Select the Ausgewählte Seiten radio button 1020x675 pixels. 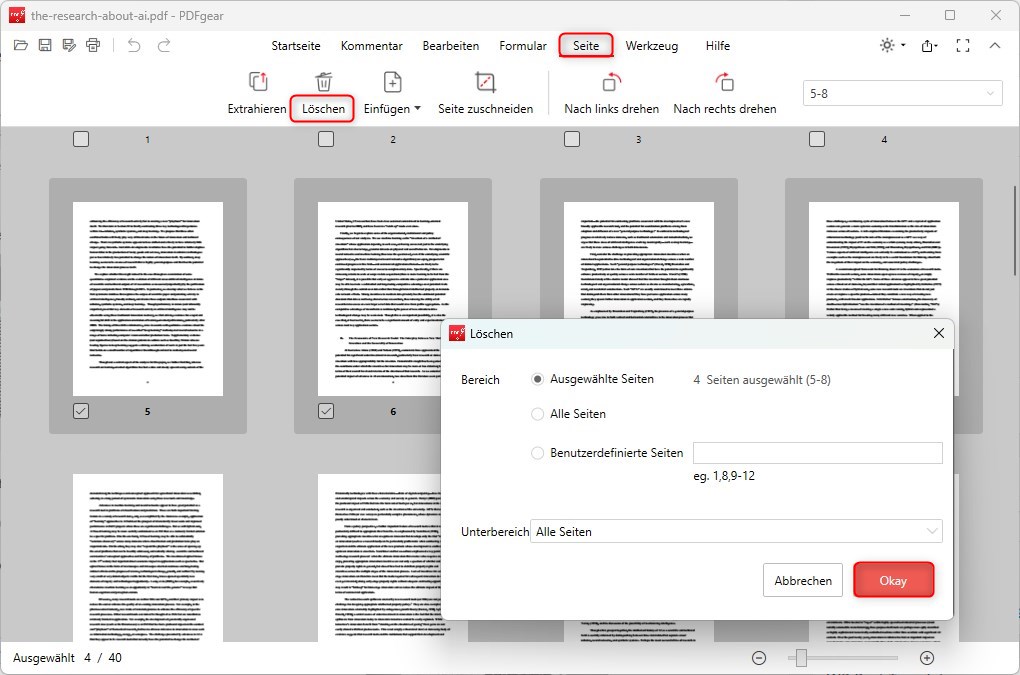[x=537, y=379]
